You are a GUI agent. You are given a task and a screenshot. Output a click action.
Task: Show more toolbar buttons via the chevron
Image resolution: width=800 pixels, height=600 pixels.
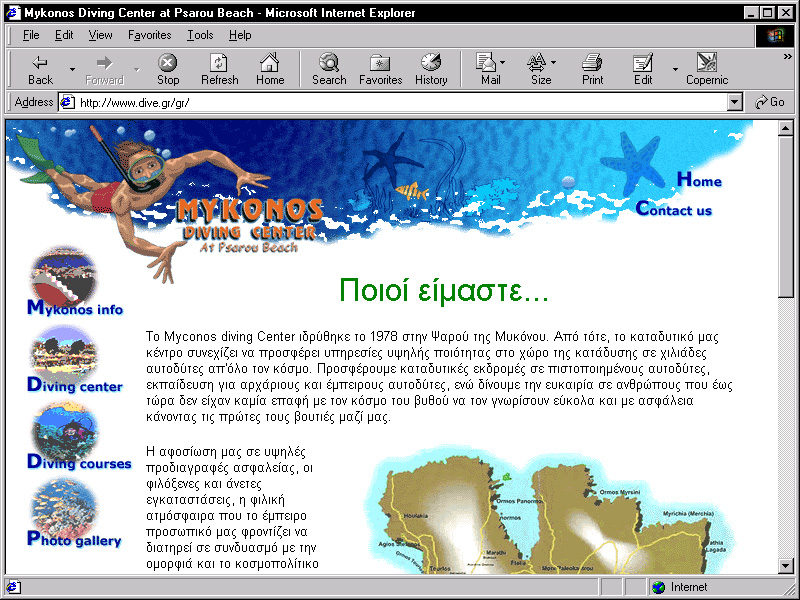(x=788, y=57)
